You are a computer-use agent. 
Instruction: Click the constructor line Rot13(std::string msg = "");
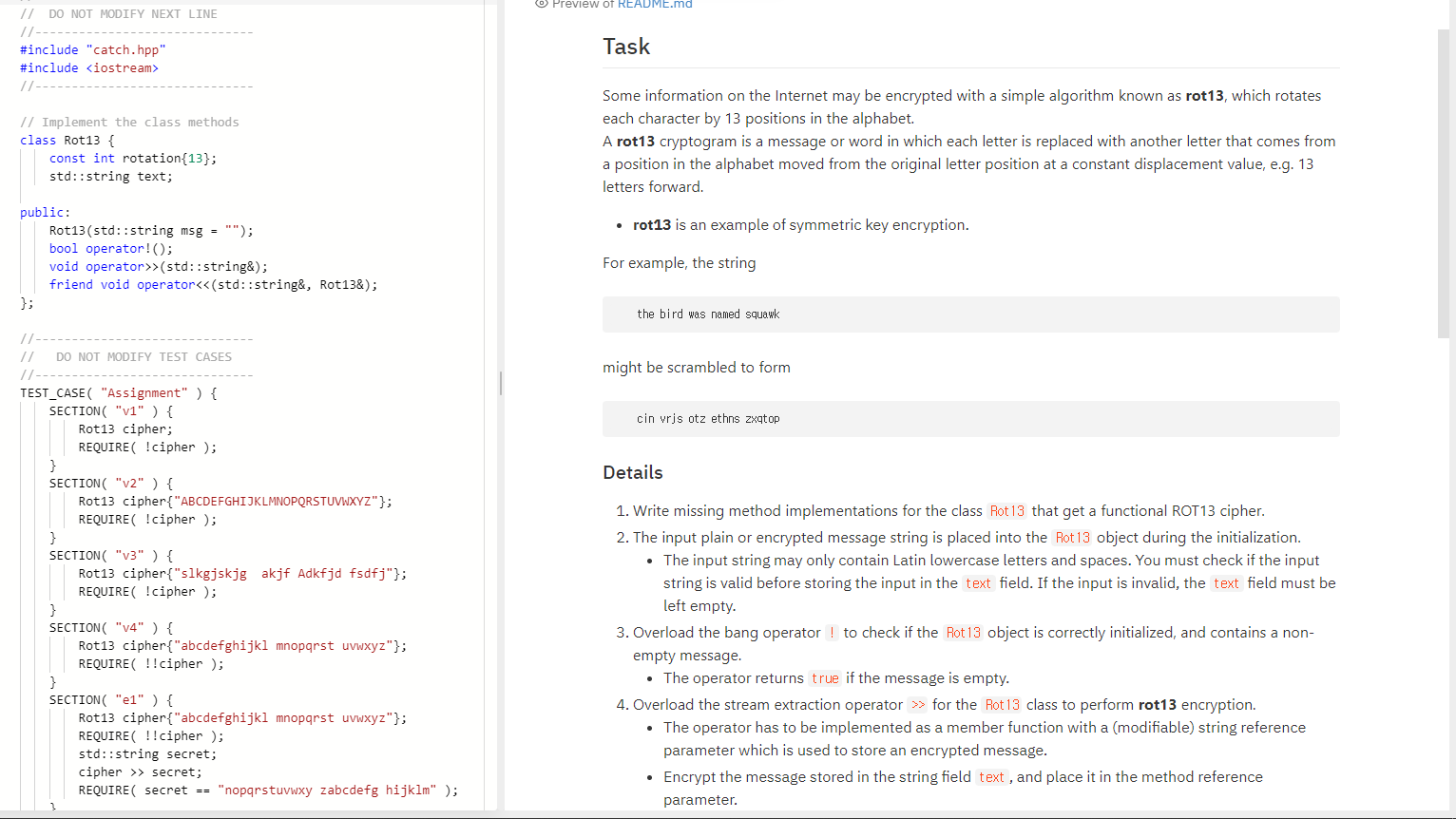[x=151, y=231]
